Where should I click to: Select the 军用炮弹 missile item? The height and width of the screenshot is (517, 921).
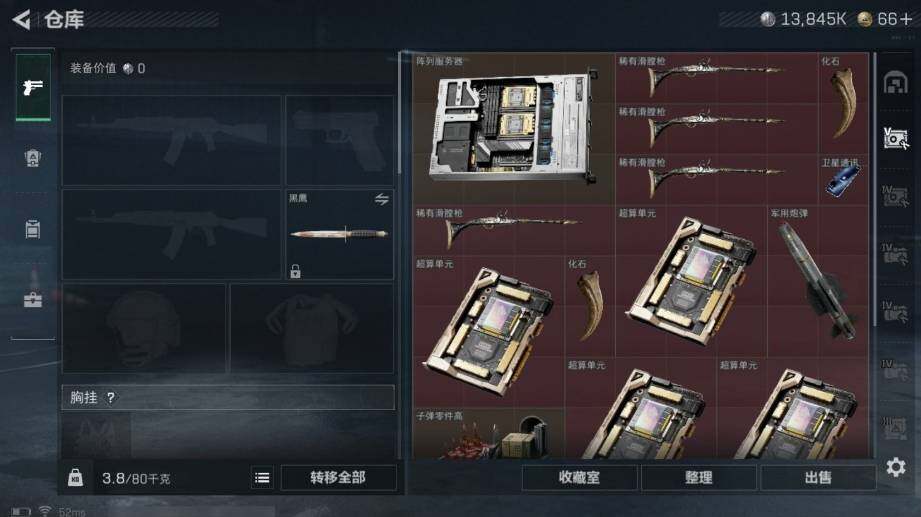(818, 281)
